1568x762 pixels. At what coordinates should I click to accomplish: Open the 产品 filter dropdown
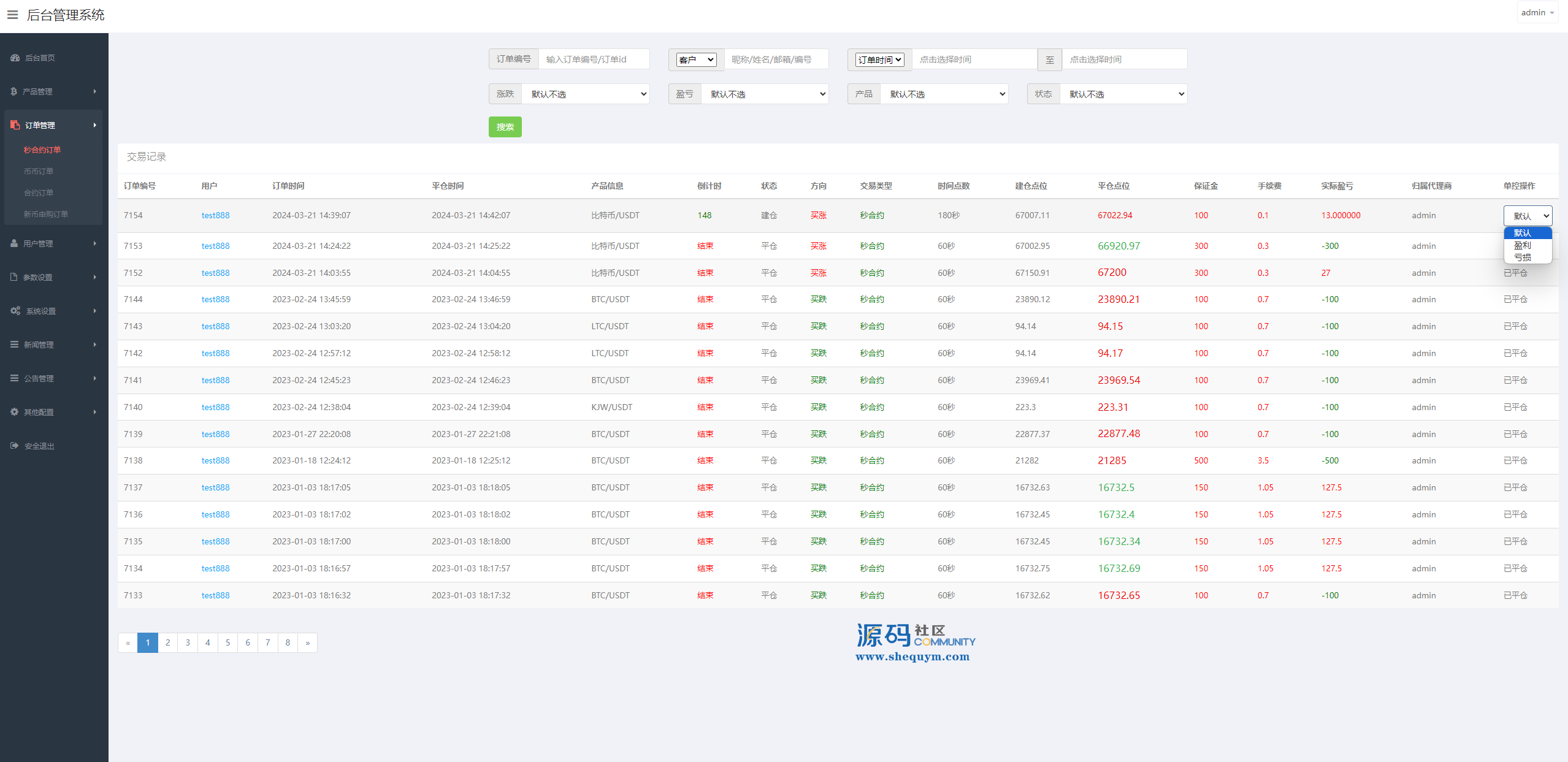[x=944, y=94]
